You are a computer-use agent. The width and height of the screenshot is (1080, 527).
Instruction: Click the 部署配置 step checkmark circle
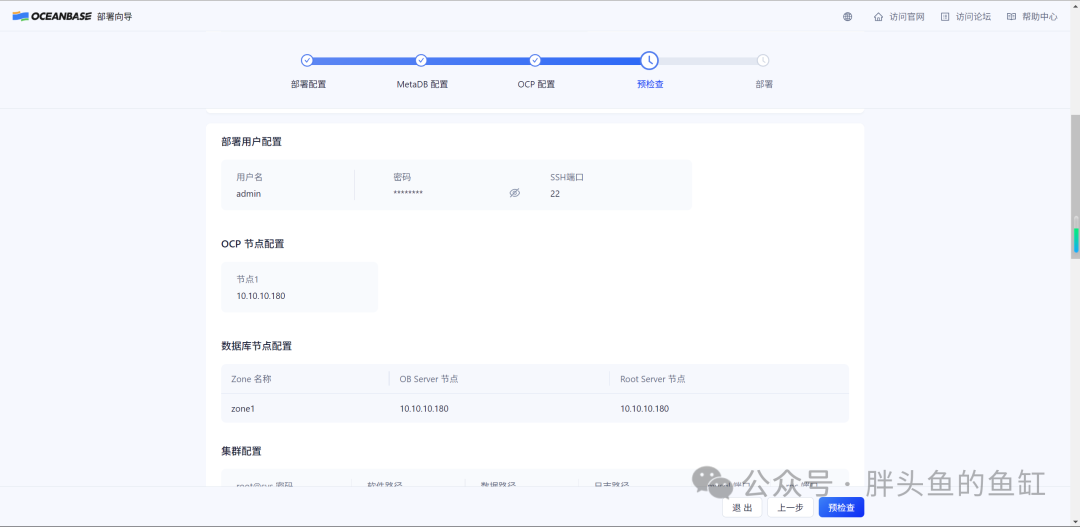pyautogui.click(x=307, y=61)
